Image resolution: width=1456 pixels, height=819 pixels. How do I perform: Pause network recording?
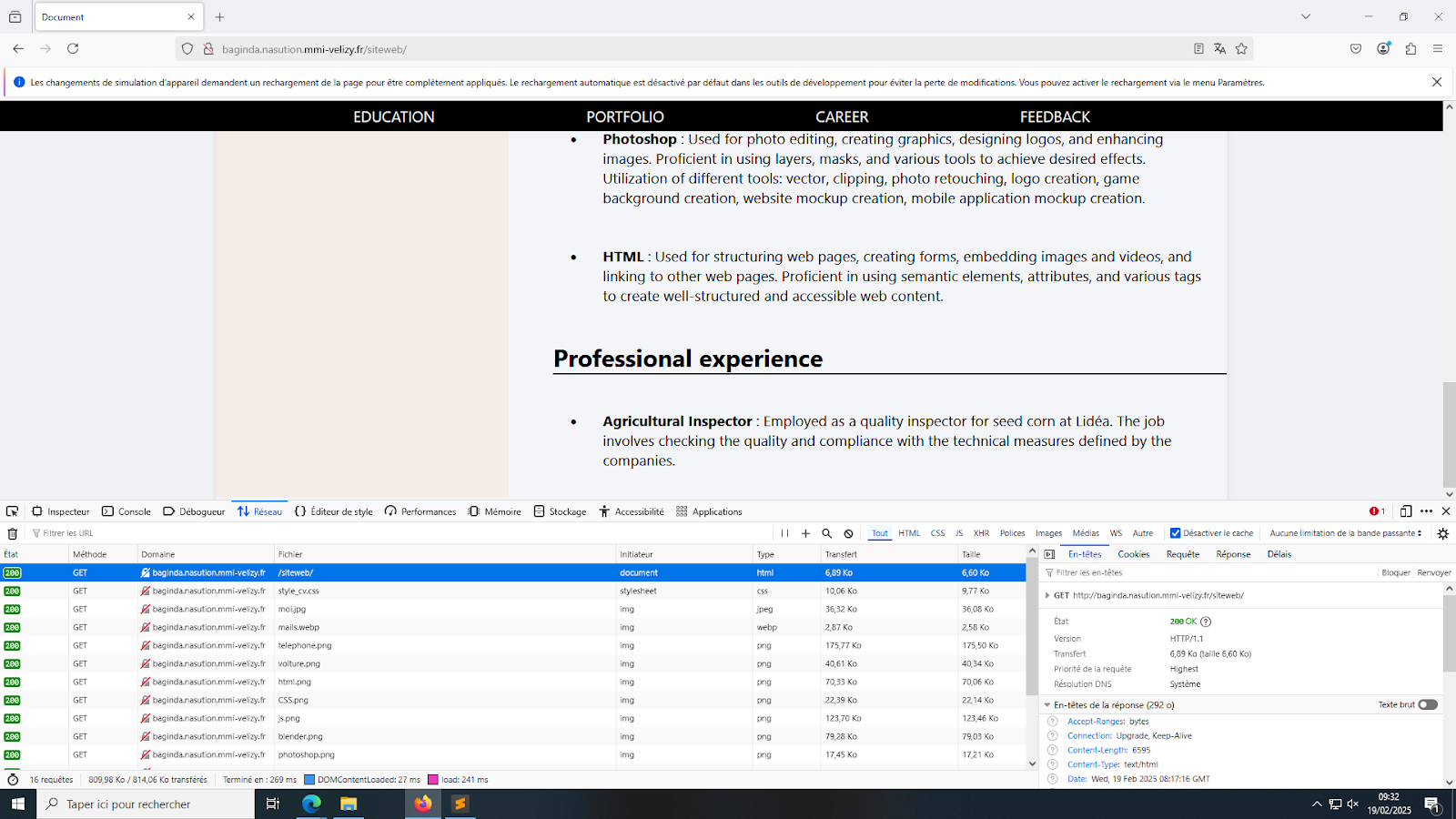click(x=784, y=534)
